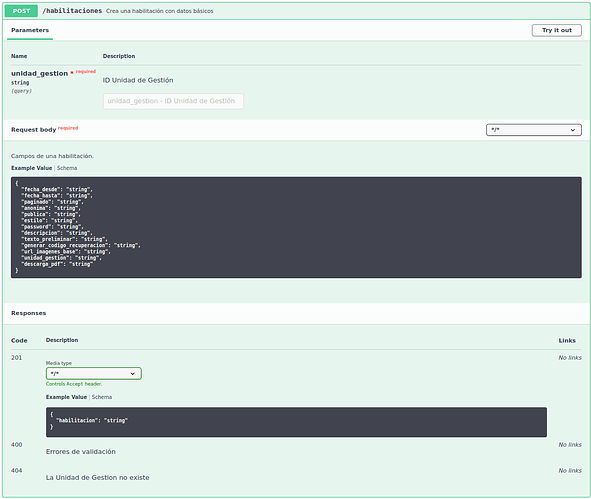591x499 pixels.
Task: Click the 'Request body' heading
Action: pos(34,130)
